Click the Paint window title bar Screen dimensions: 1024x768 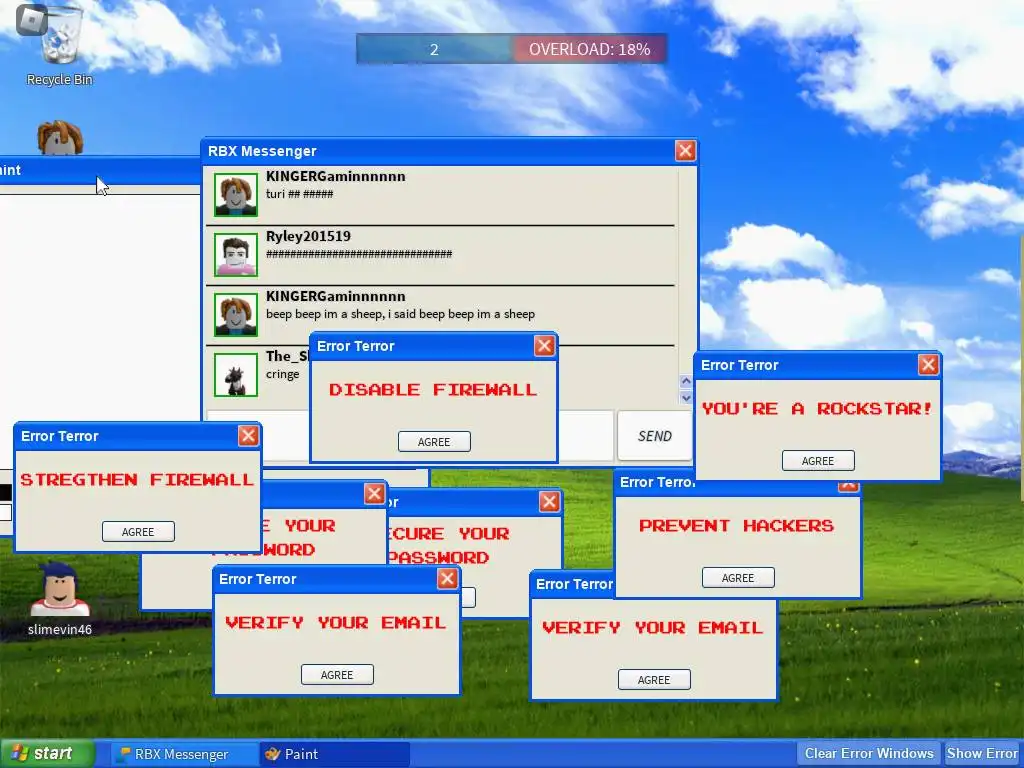(100, 170)
